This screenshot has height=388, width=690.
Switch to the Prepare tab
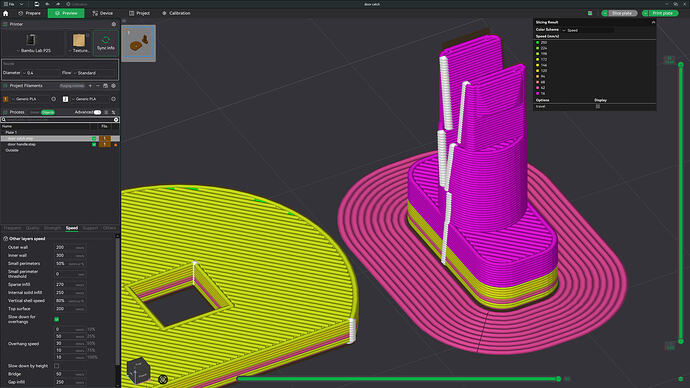coord(29,13)
